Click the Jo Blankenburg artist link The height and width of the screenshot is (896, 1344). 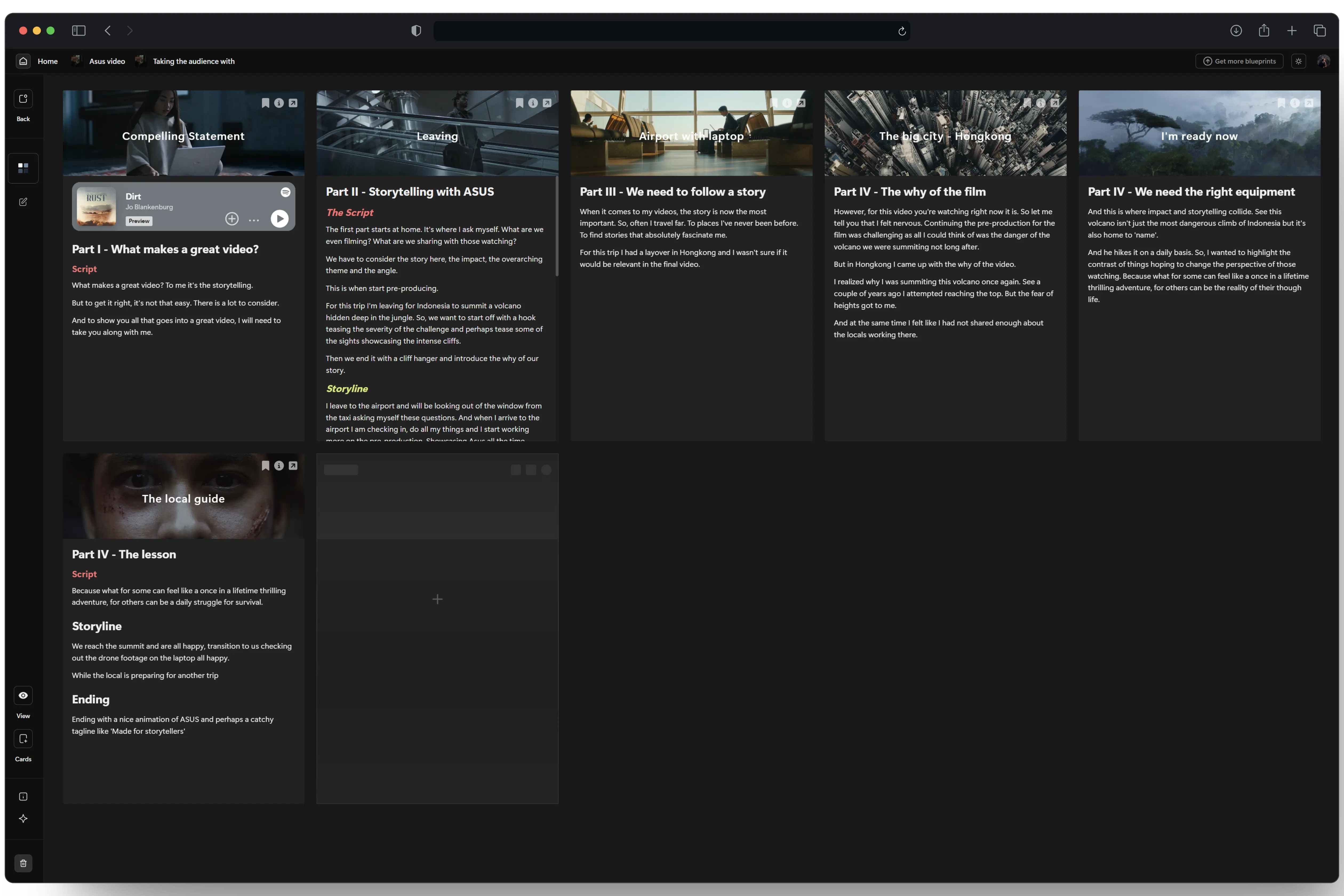149,207
